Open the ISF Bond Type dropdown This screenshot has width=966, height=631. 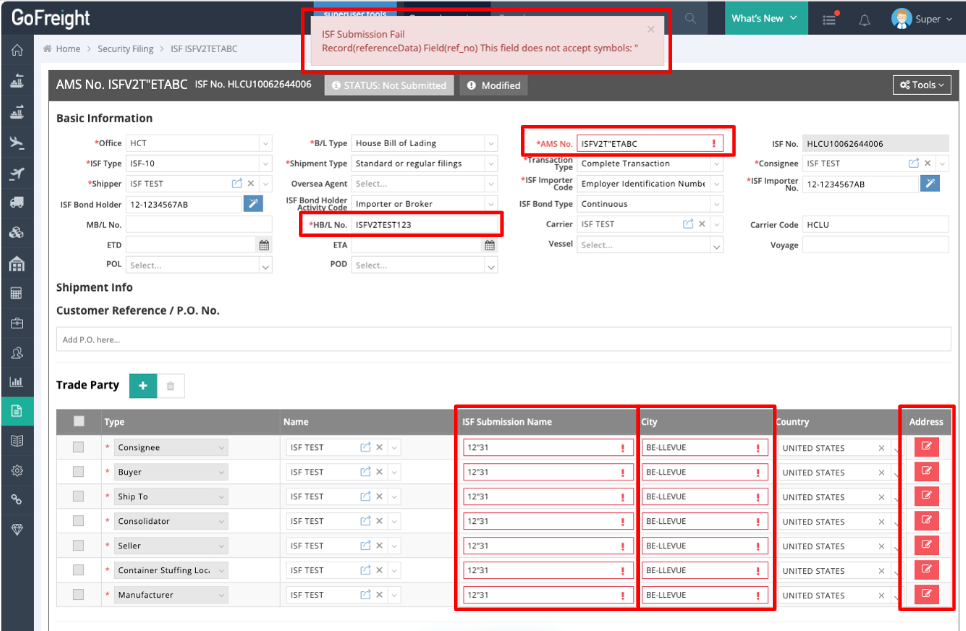[x=649, y=204]
